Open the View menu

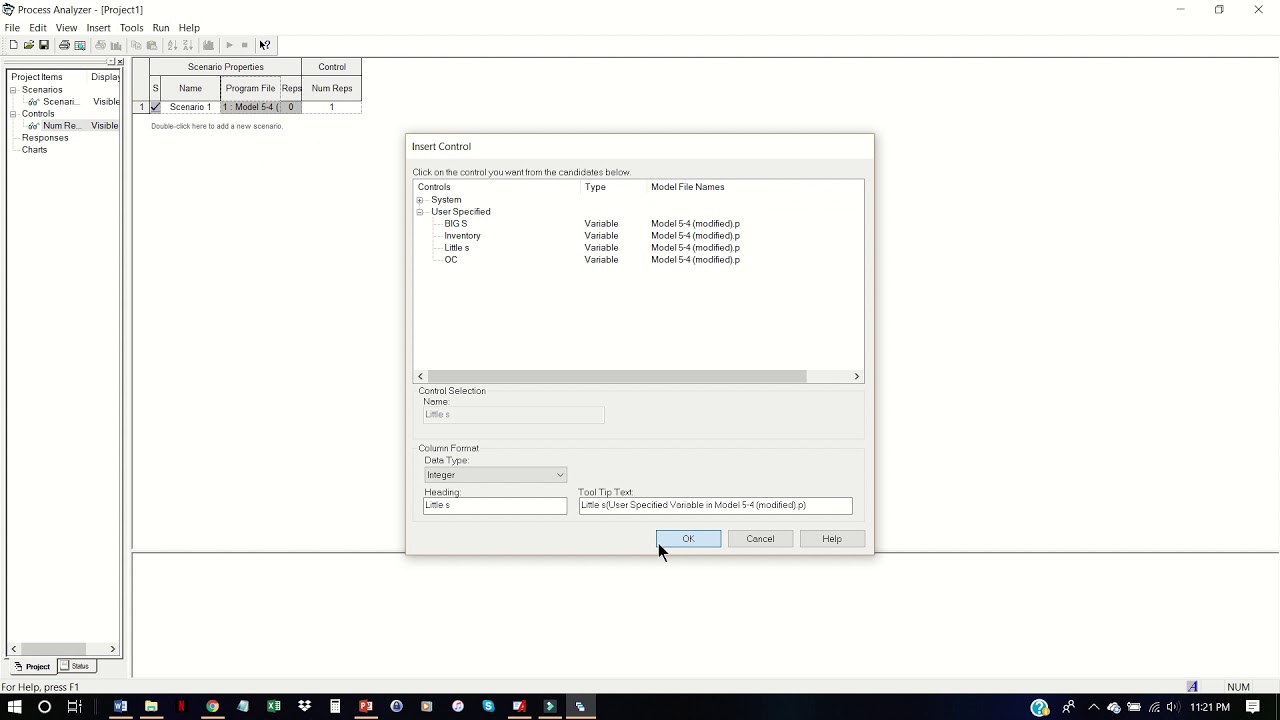tap(66, 28)
